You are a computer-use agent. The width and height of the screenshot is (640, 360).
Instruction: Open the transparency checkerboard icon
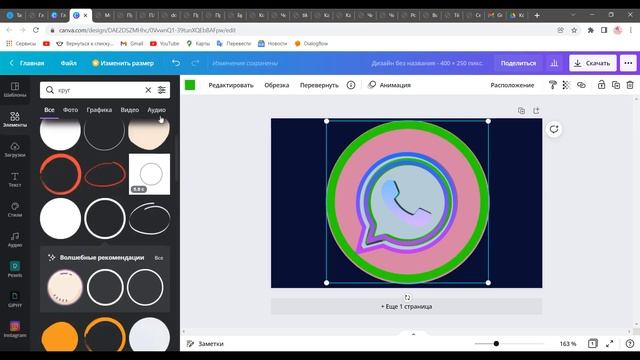click(x=566, y=85)
